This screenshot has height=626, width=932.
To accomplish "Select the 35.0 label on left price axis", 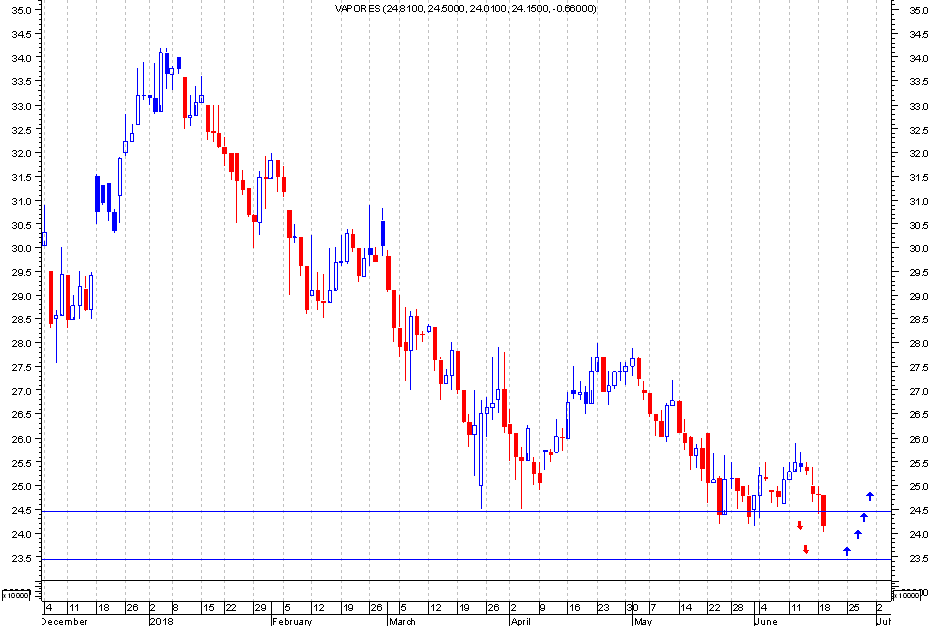I will (21, 10).
